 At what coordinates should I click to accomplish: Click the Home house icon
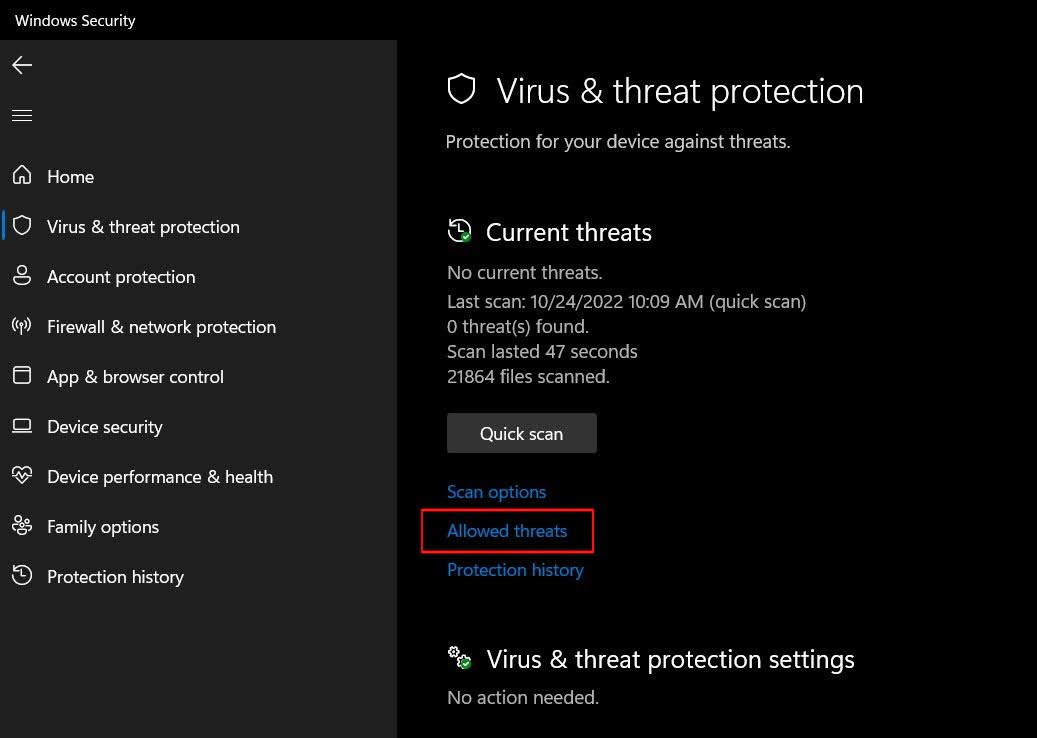click(x=22, y=176)
